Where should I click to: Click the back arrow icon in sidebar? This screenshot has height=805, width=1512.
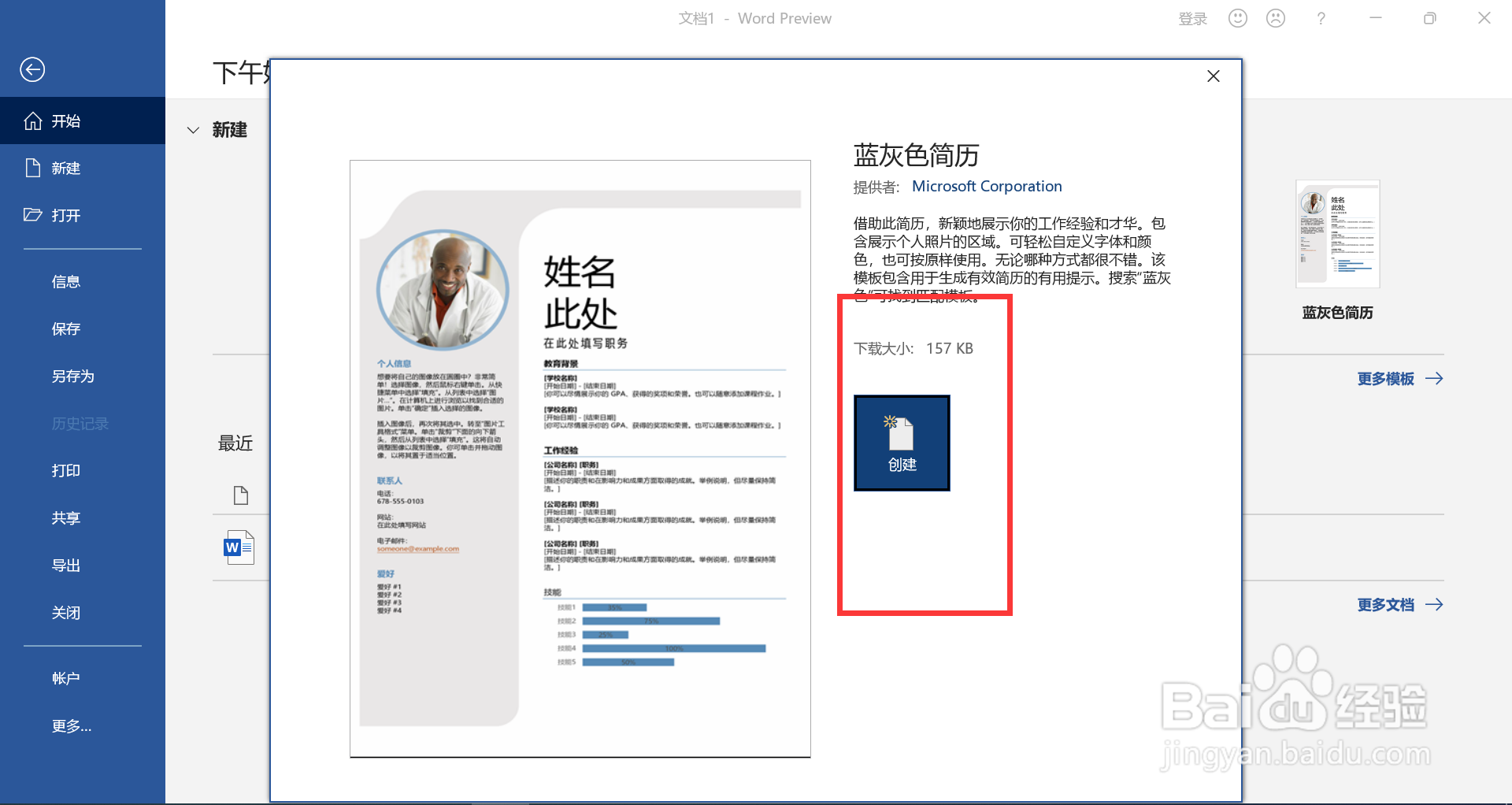32,70
